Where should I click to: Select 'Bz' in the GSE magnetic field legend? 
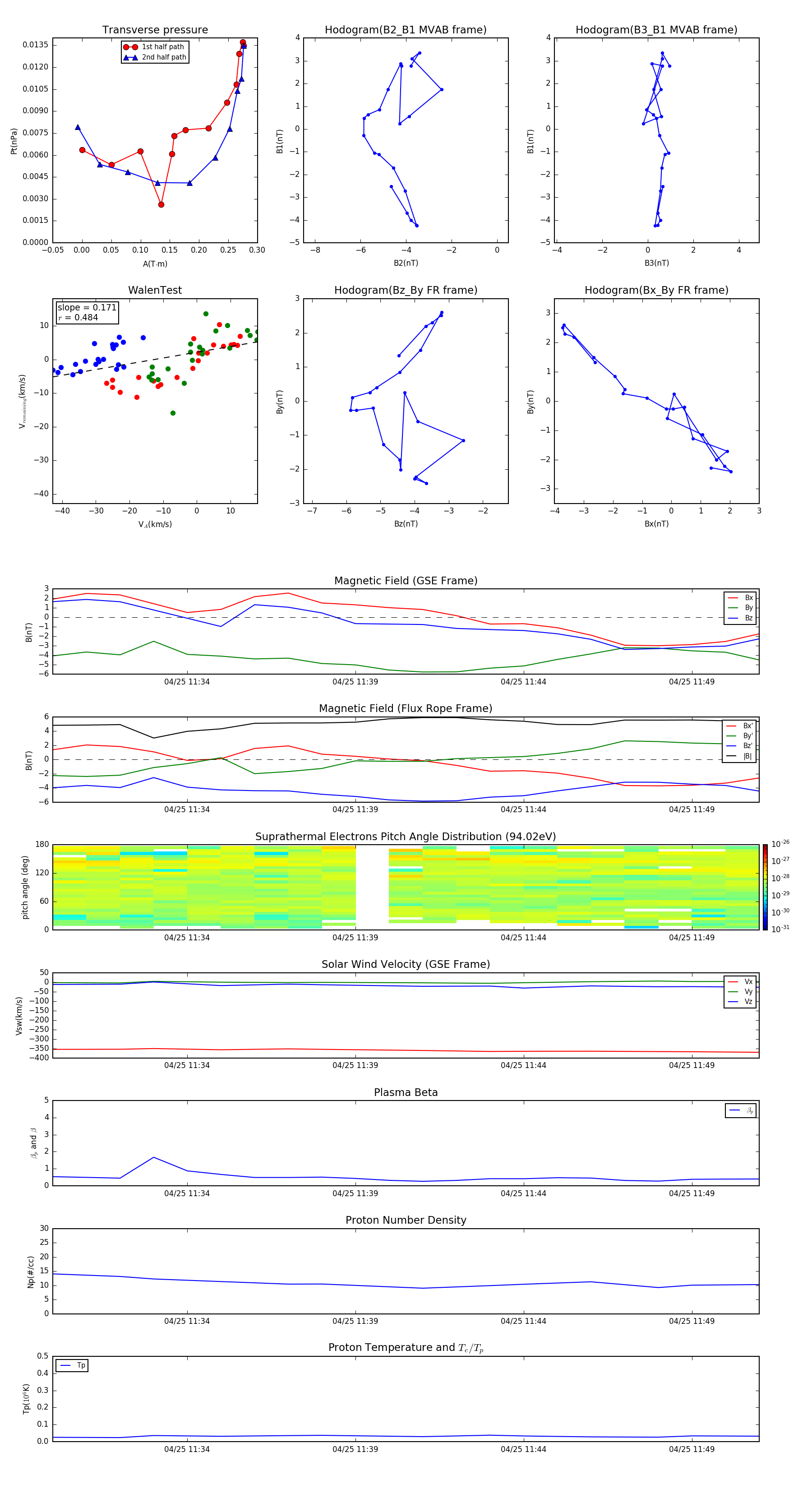740,618
